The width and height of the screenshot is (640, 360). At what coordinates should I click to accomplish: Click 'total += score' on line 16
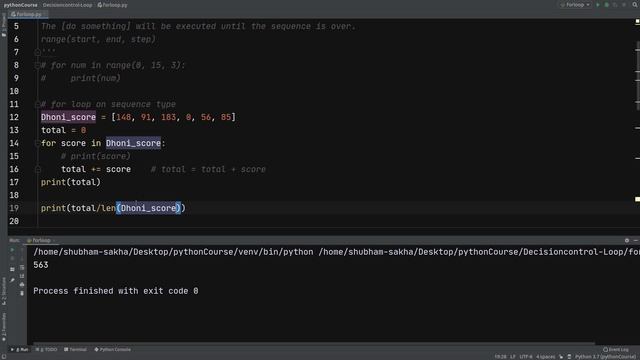96,169
